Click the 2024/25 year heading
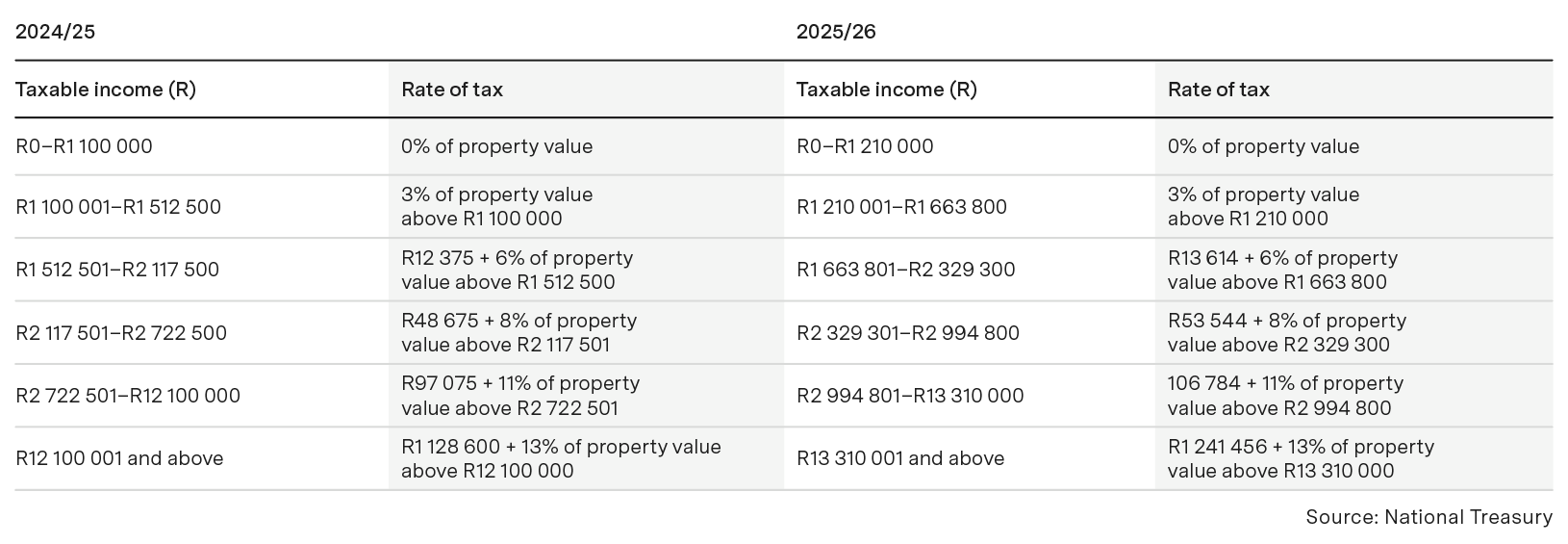The width and height of the screenshot is (1568, 544). (55, 32)
